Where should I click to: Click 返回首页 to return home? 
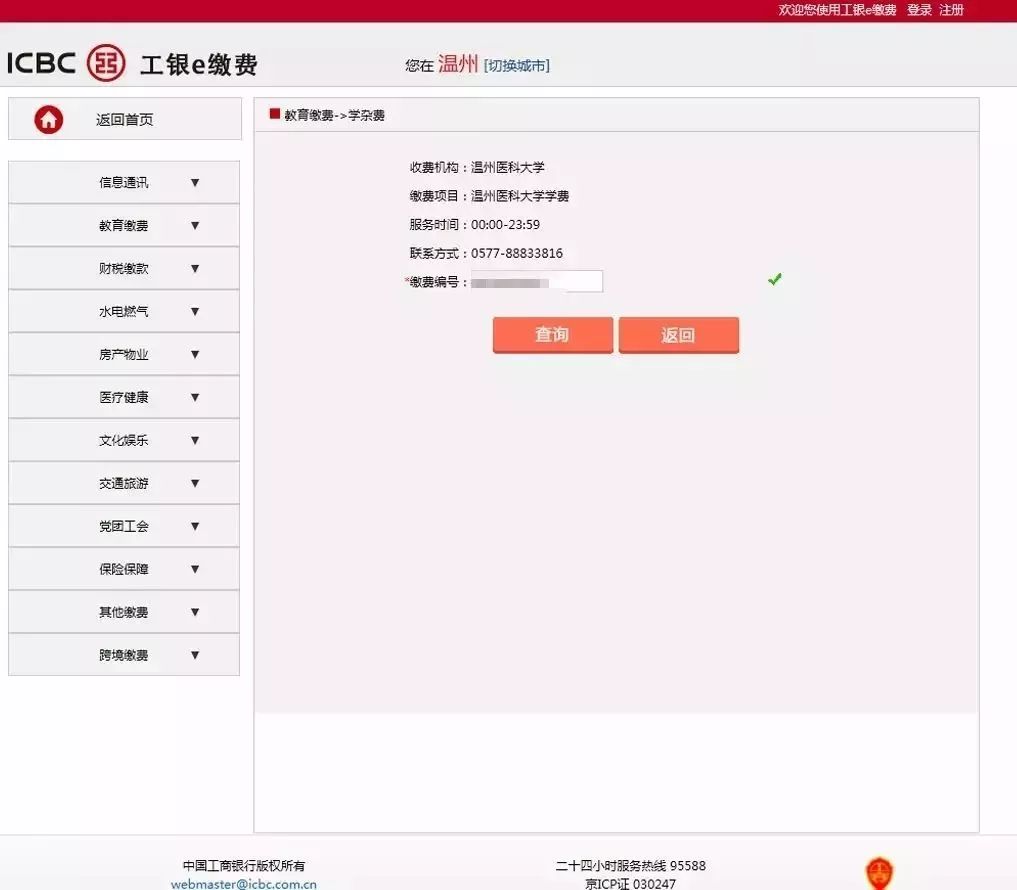(125, 119)
